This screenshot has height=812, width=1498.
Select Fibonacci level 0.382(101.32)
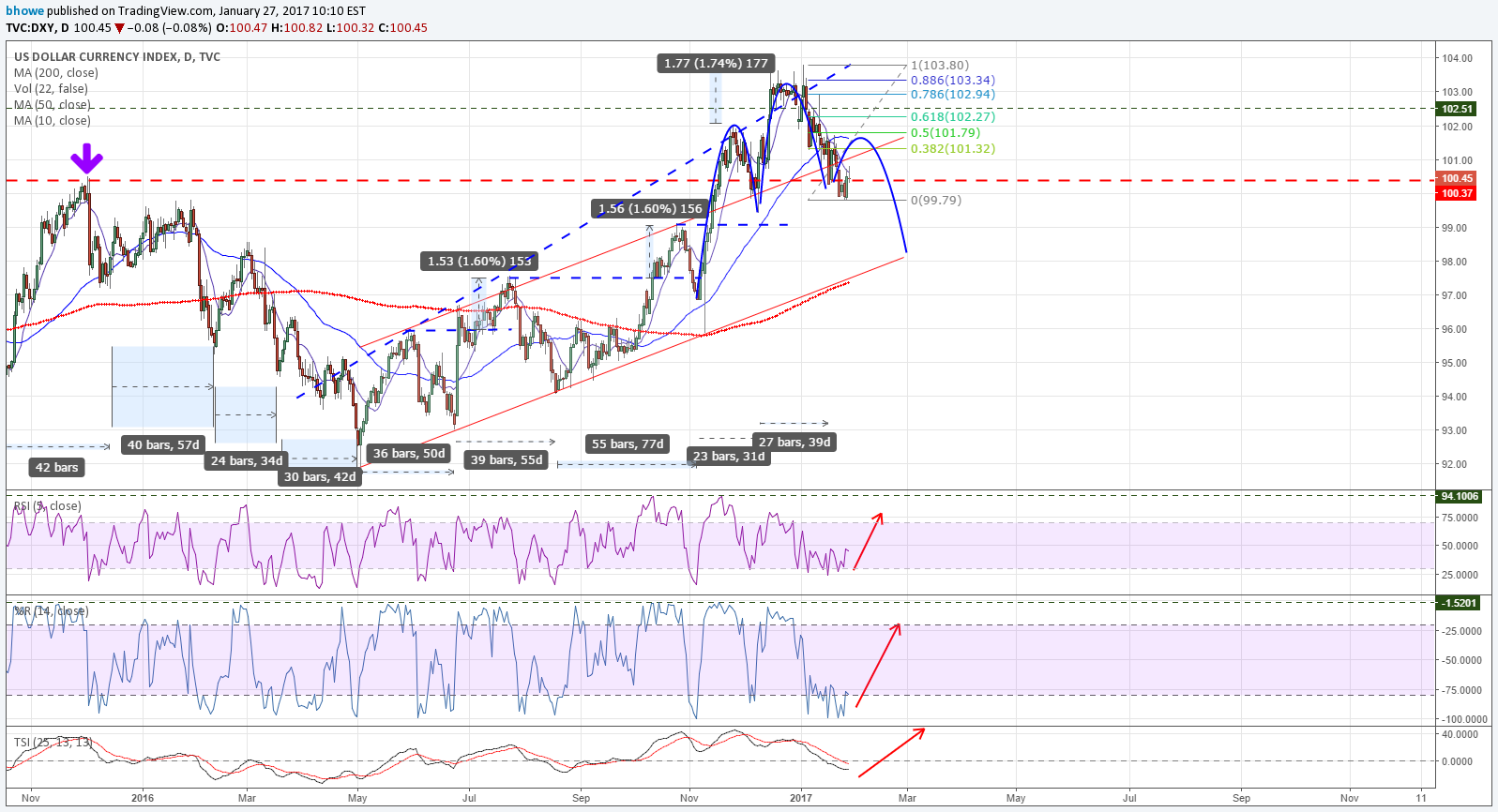[953, 148]
